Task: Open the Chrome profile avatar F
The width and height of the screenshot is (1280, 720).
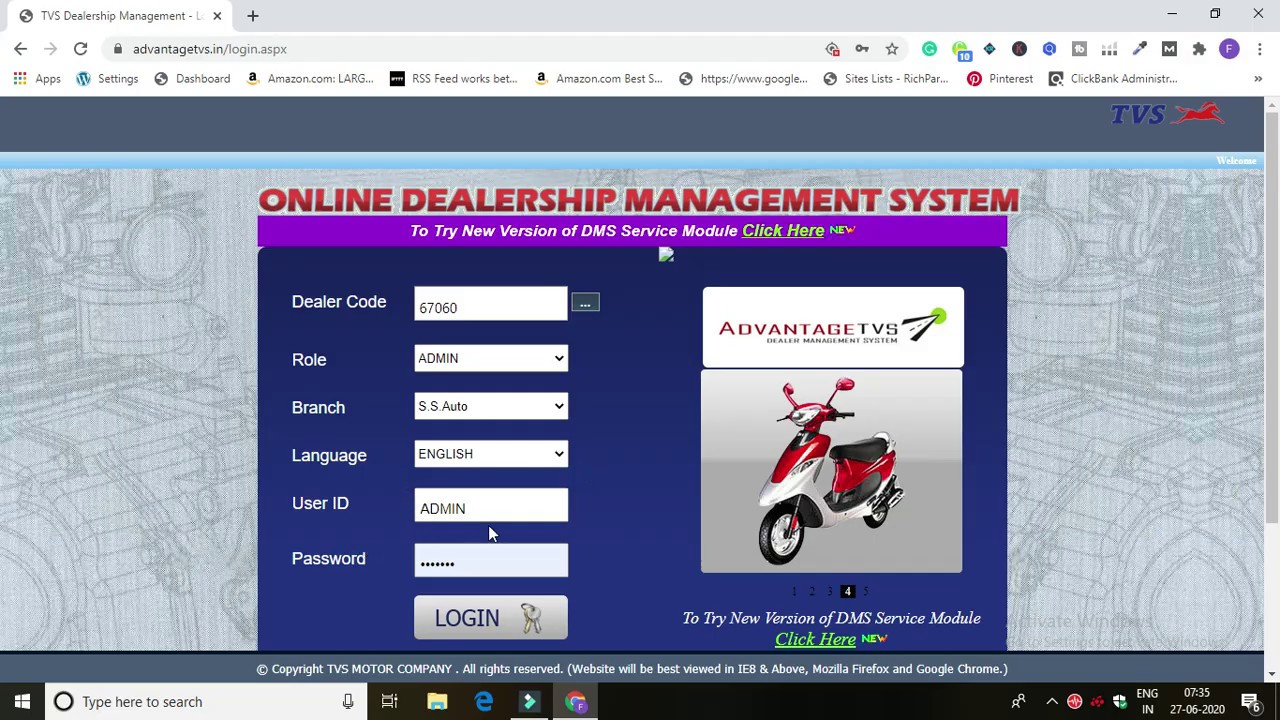Action: click(1229, 49)
